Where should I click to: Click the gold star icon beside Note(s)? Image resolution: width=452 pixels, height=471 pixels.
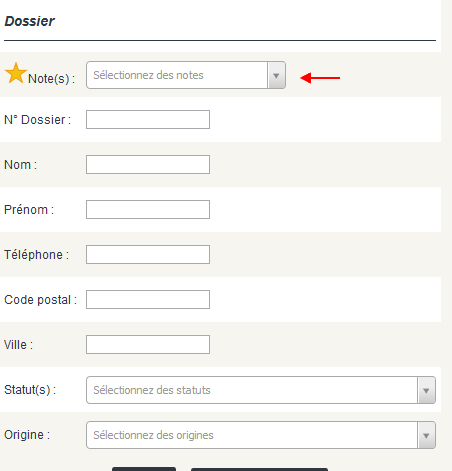[16, 73]
